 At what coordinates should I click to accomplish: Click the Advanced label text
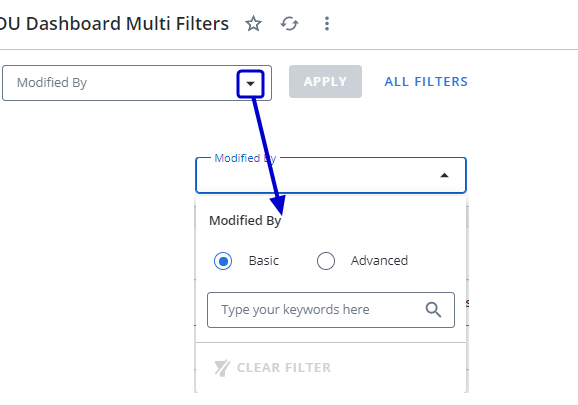[x=379, y=261]
